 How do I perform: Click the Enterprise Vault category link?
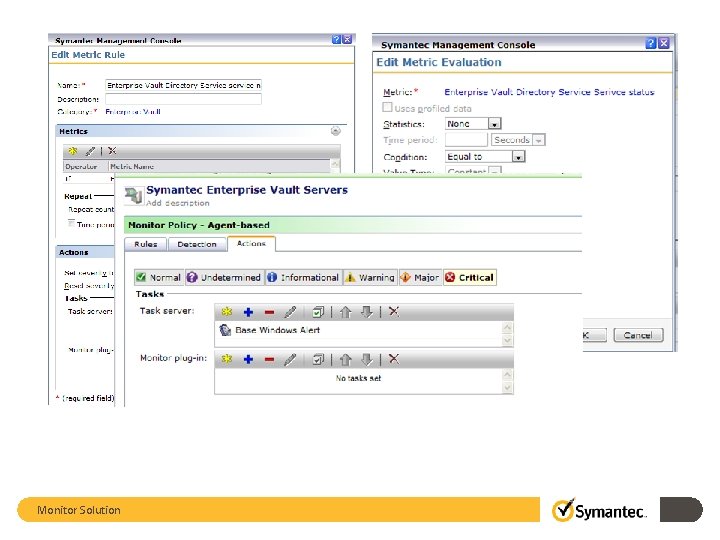coord(133,112)
